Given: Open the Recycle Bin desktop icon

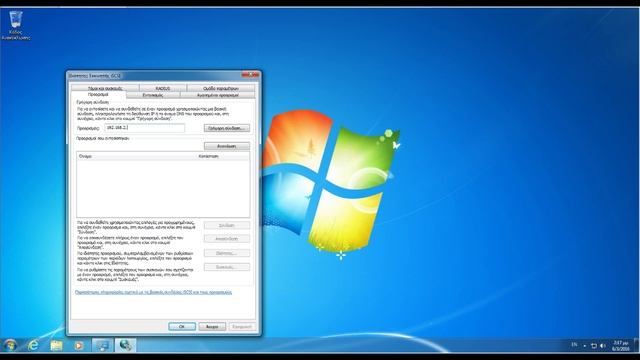Looking at the screenshot, I should tap(16, 26).
